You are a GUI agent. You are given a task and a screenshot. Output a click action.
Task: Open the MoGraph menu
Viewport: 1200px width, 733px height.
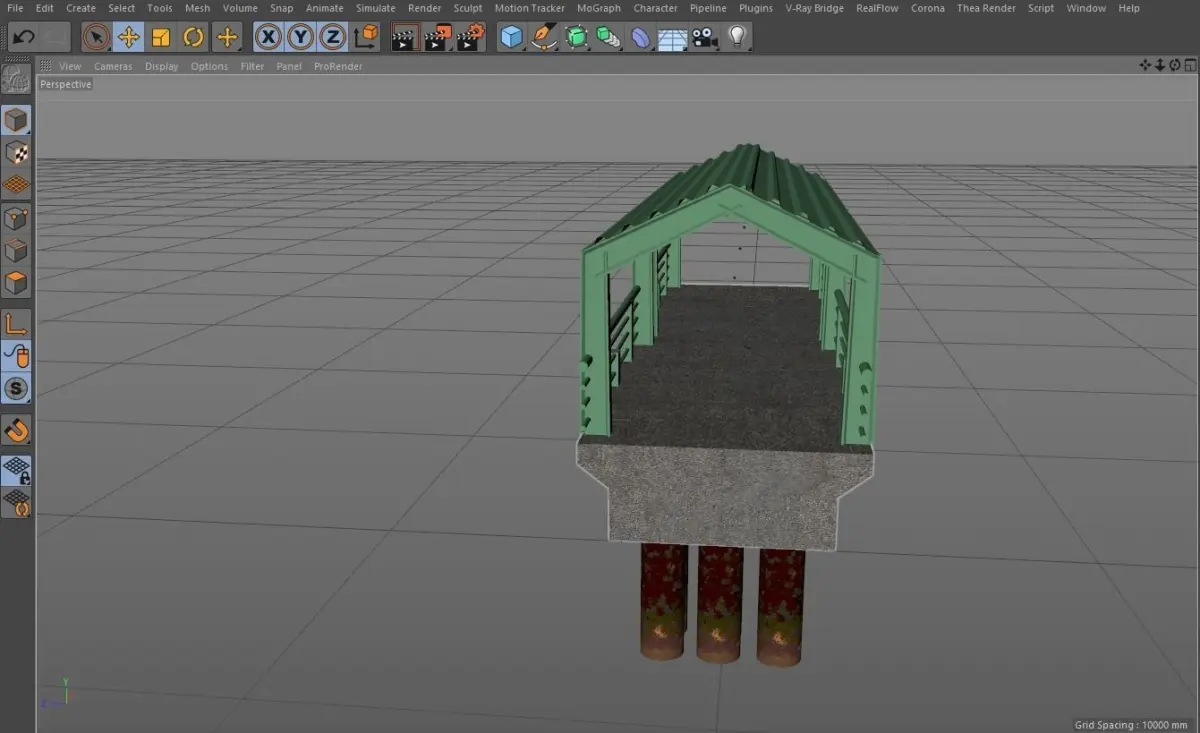click(599, 8)
